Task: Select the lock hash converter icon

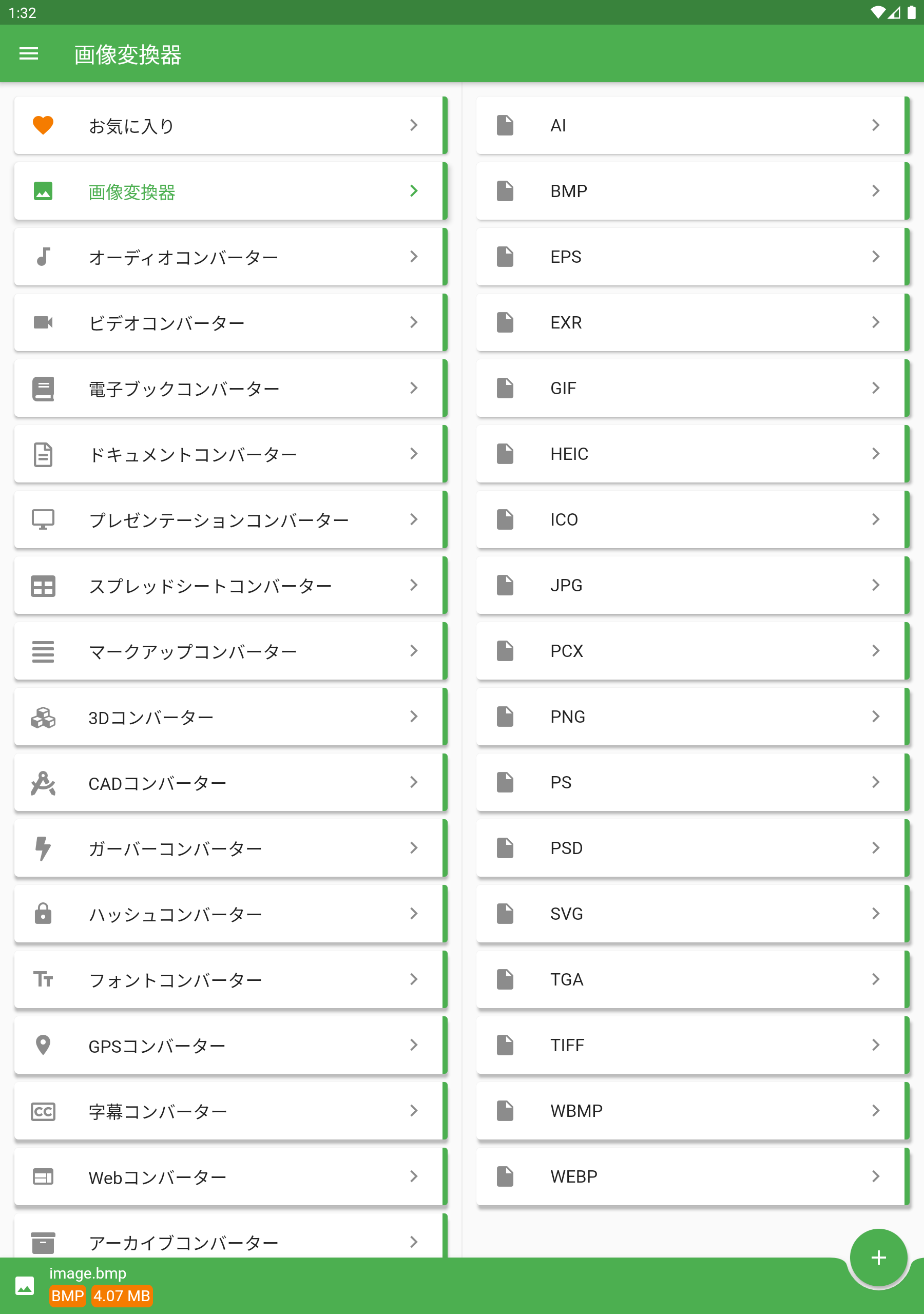Action: click(43, 914)
